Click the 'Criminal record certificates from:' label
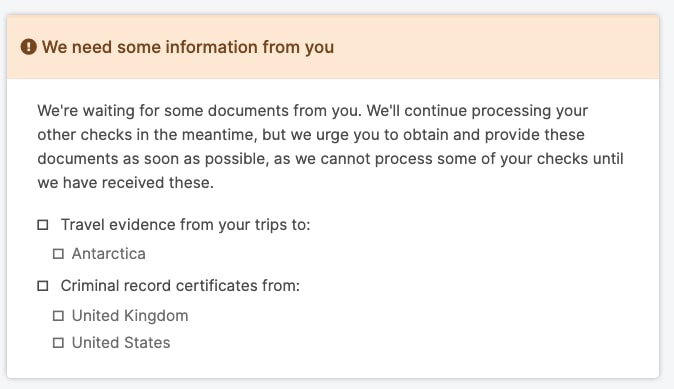 pyautogui.click(x=180, y=286)
